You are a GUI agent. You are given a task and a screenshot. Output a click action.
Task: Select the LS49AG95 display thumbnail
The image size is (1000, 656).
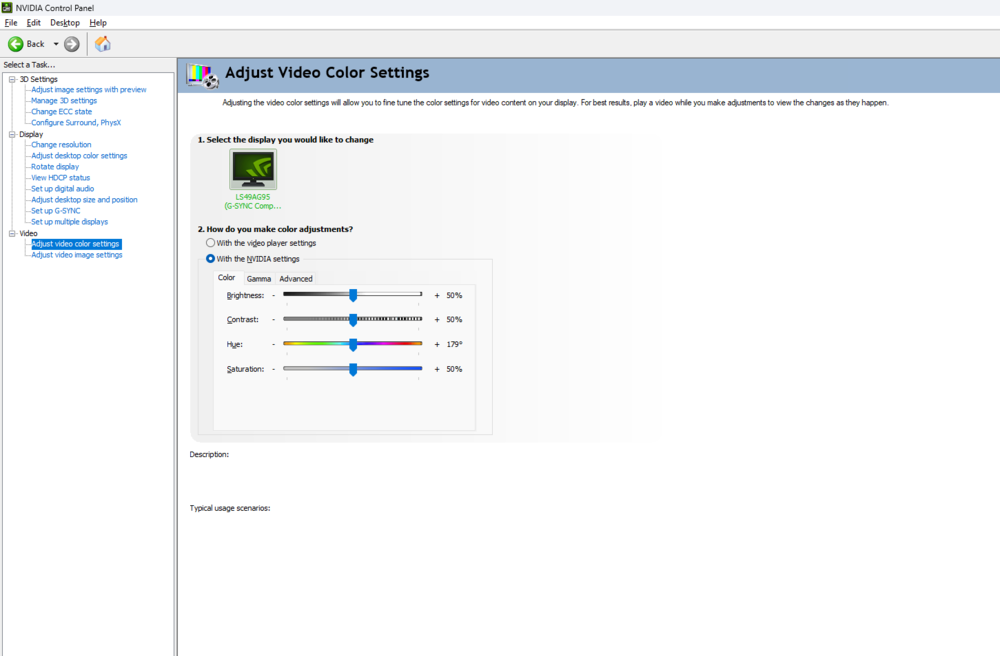pyautogui.click(x=253, y=169)
